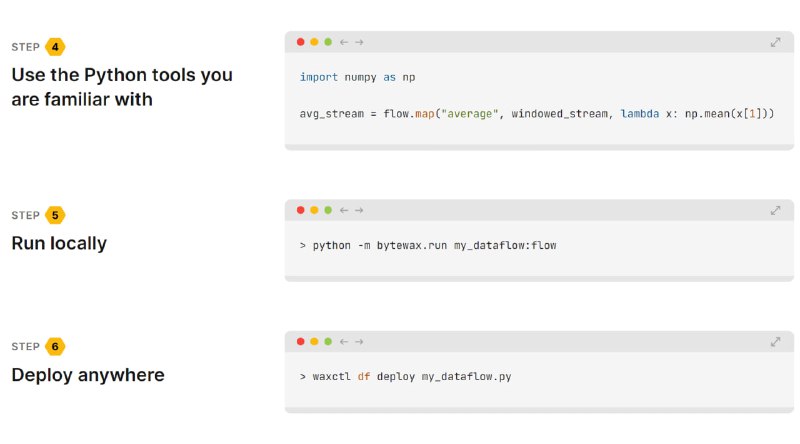This screenshot has height=444, width=800.
Task: Click back arrow in numpy code window
Action: pyautogui.click(x=344, y=42)
